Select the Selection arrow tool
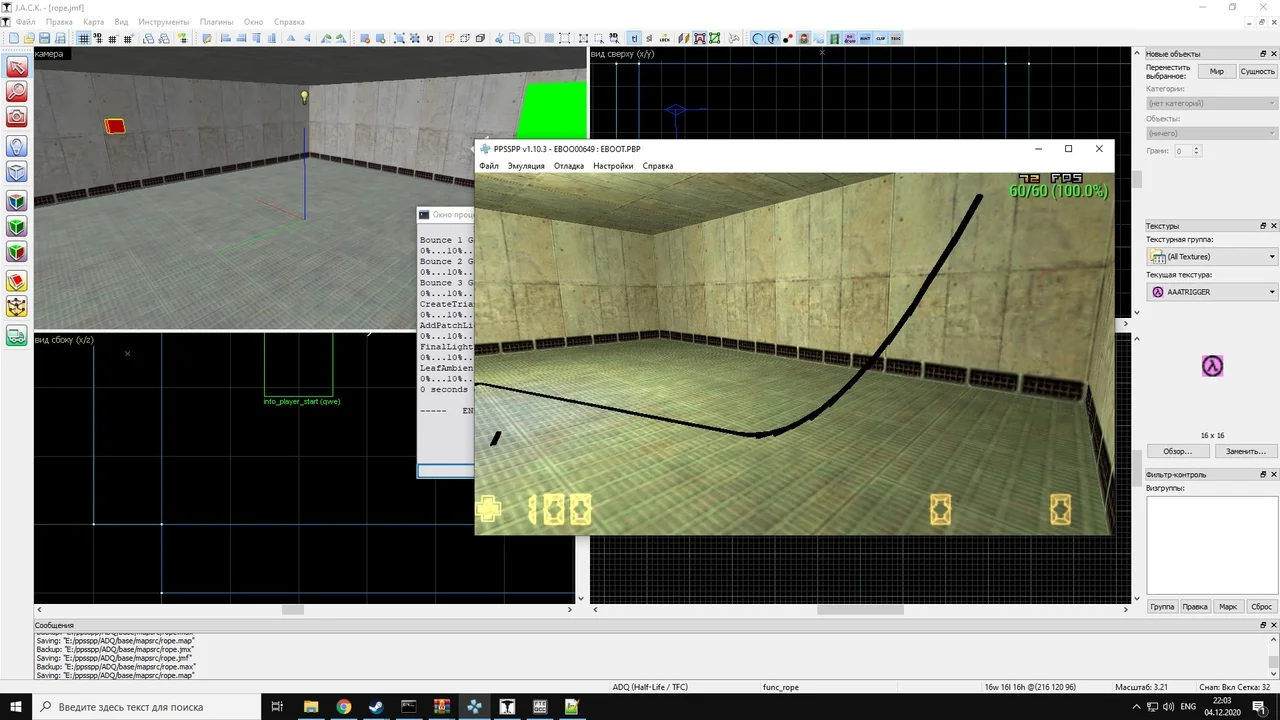 (17, 67)
